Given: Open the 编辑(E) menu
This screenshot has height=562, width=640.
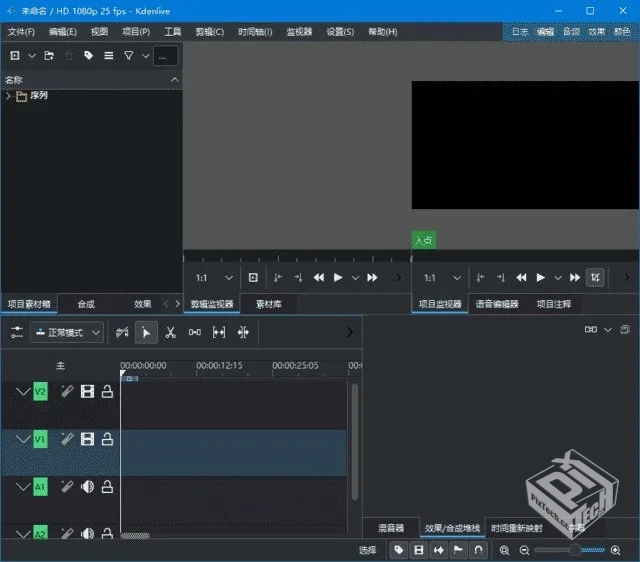Looking at the screenshot, I should pos(62,32).
